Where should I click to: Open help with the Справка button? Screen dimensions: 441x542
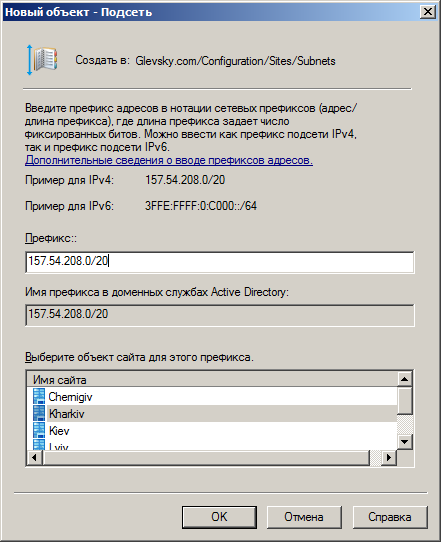pyautogui.click(x=390, y=517)
